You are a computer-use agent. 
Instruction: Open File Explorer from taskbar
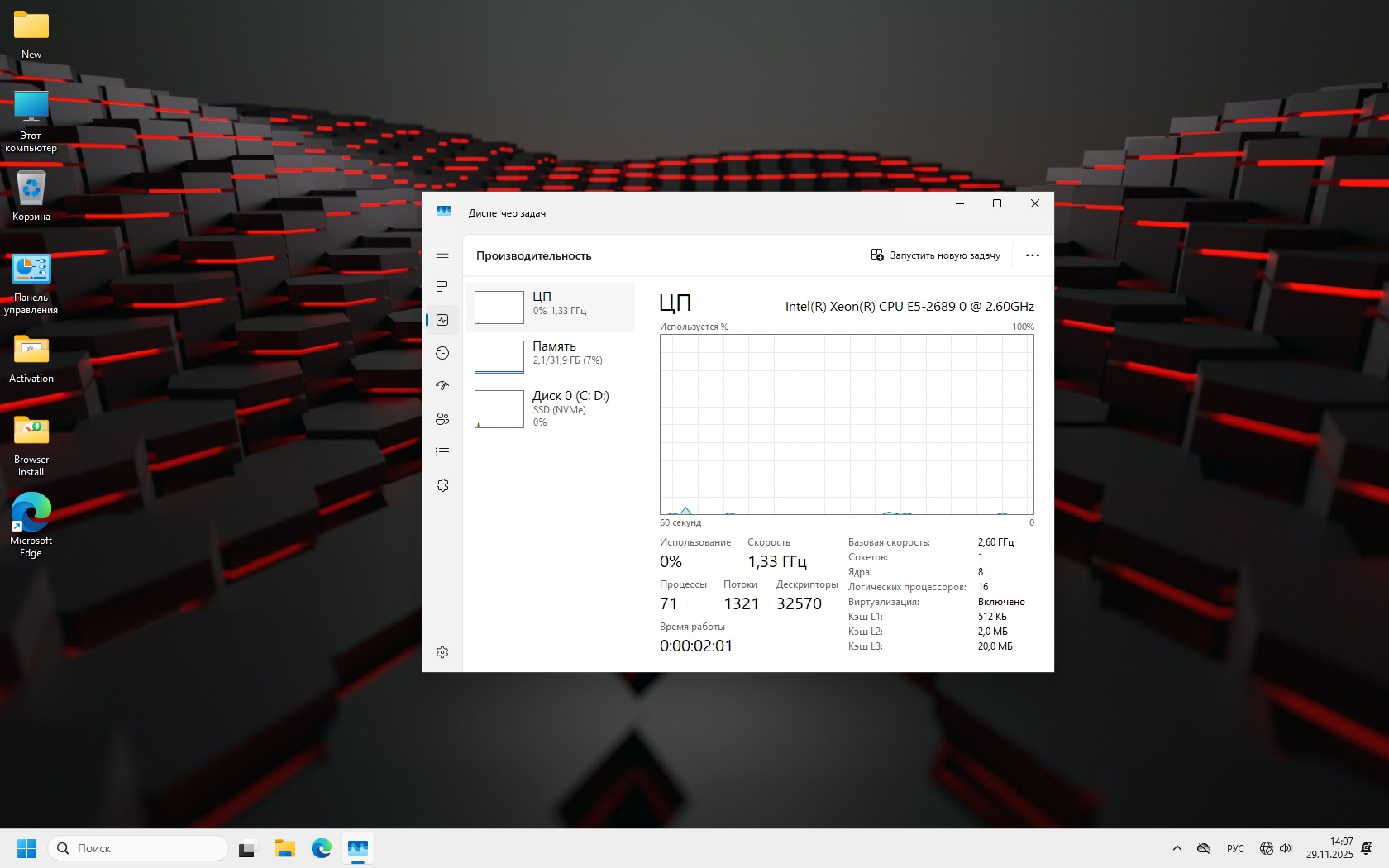point(285,848)
